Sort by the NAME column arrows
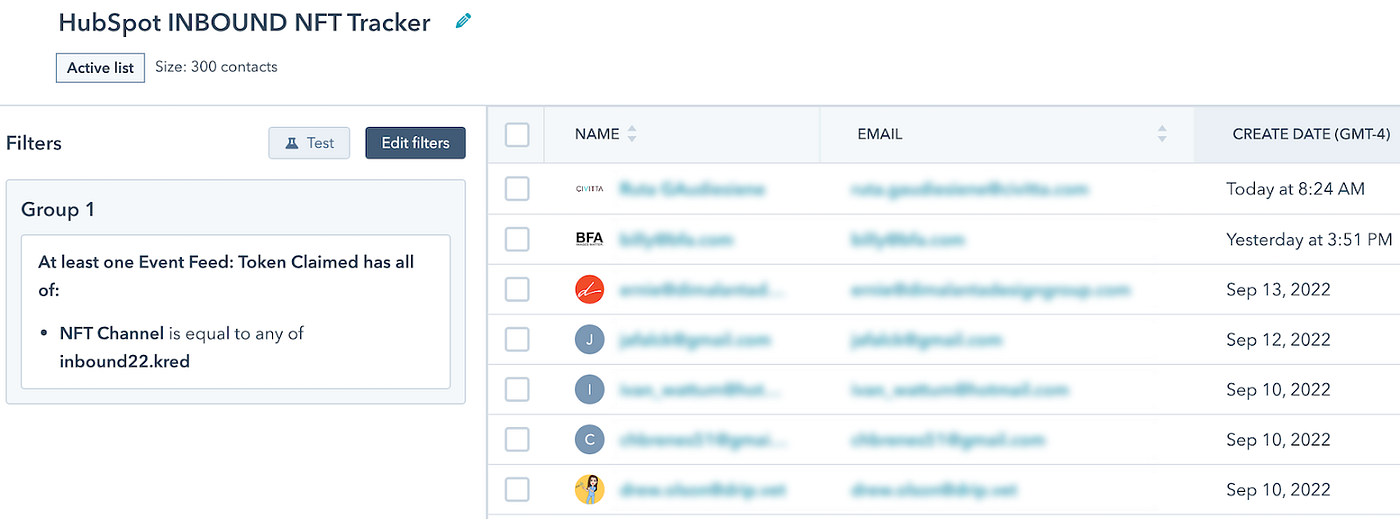The width and height of the screenshot is (1400, 519). (x=631, y=134)
